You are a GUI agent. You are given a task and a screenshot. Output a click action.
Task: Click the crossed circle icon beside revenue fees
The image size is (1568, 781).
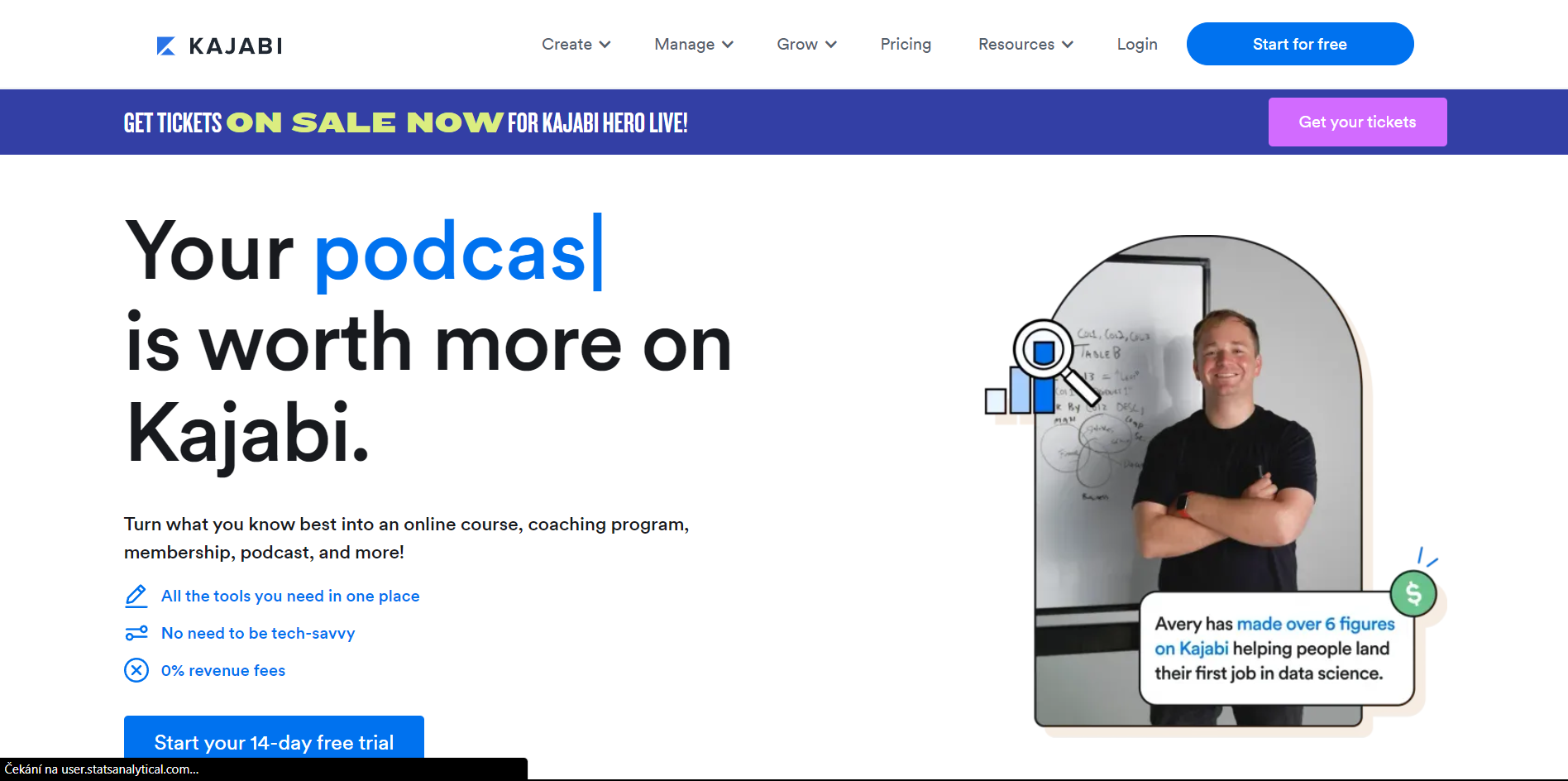coord(136,670)
